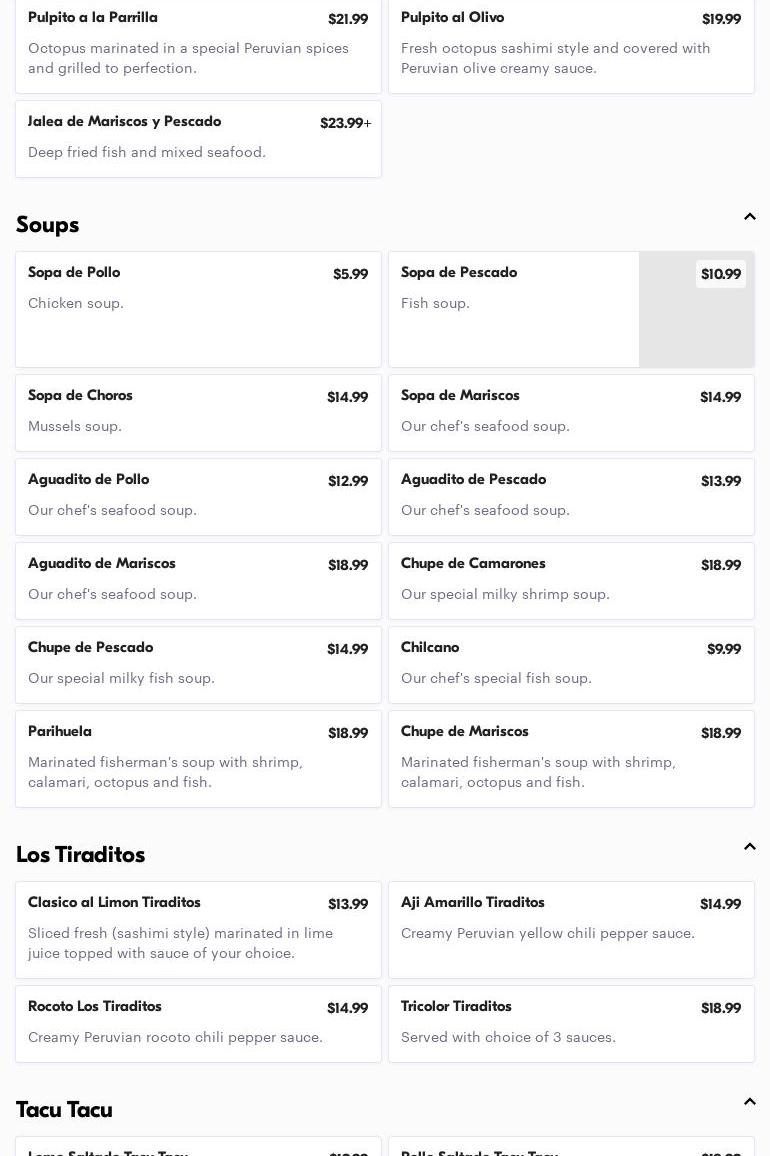Viewport: 770px width, 1156px height.
Task: Select Chupe de Mariscos card
Action: click(x=571, y=758)
